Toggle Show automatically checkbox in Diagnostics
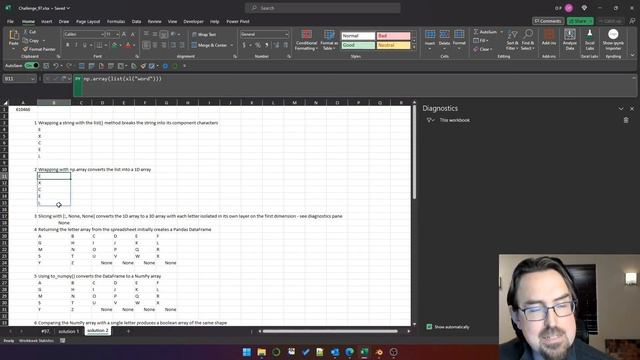640x360 pixels. tap(429, 327)
